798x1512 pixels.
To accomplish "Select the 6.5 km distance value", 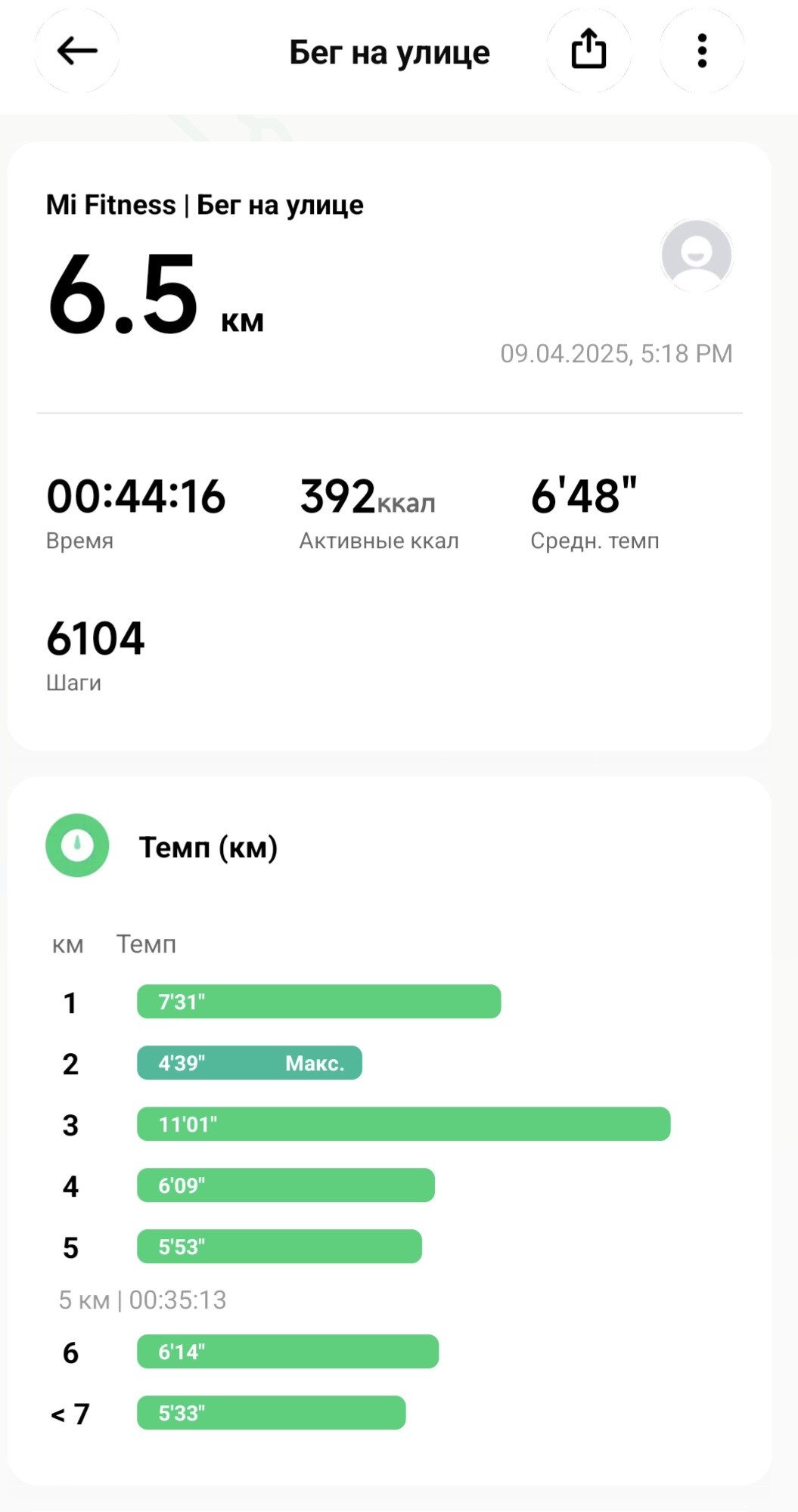I will (155, 295).
